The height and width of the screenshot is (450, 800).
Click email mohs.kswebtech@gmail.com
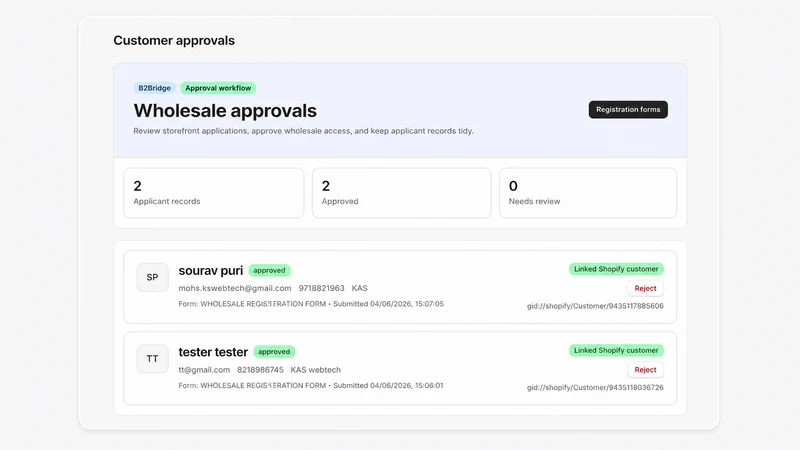pos(235,288)
